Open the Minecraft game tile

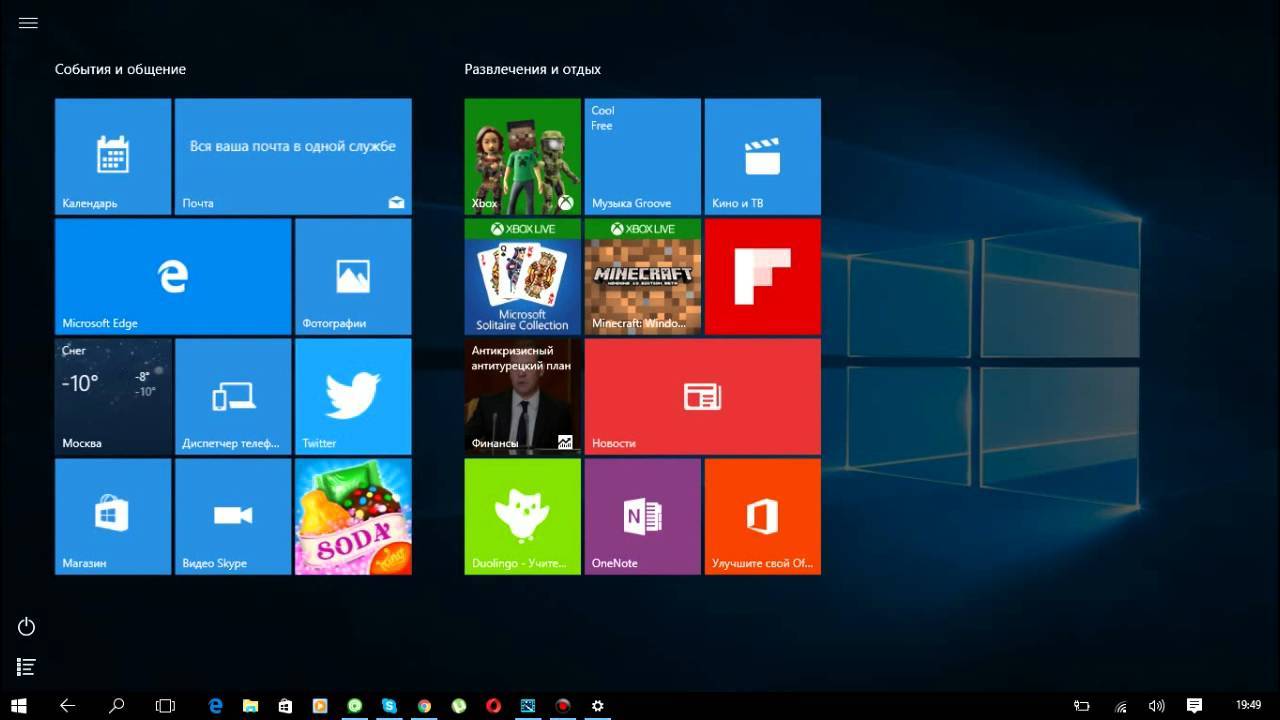(x=642, y=276)
